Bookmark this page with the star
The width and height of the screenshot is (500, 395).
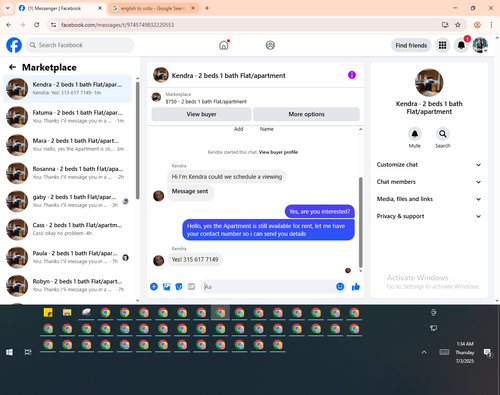click(458, 25)
